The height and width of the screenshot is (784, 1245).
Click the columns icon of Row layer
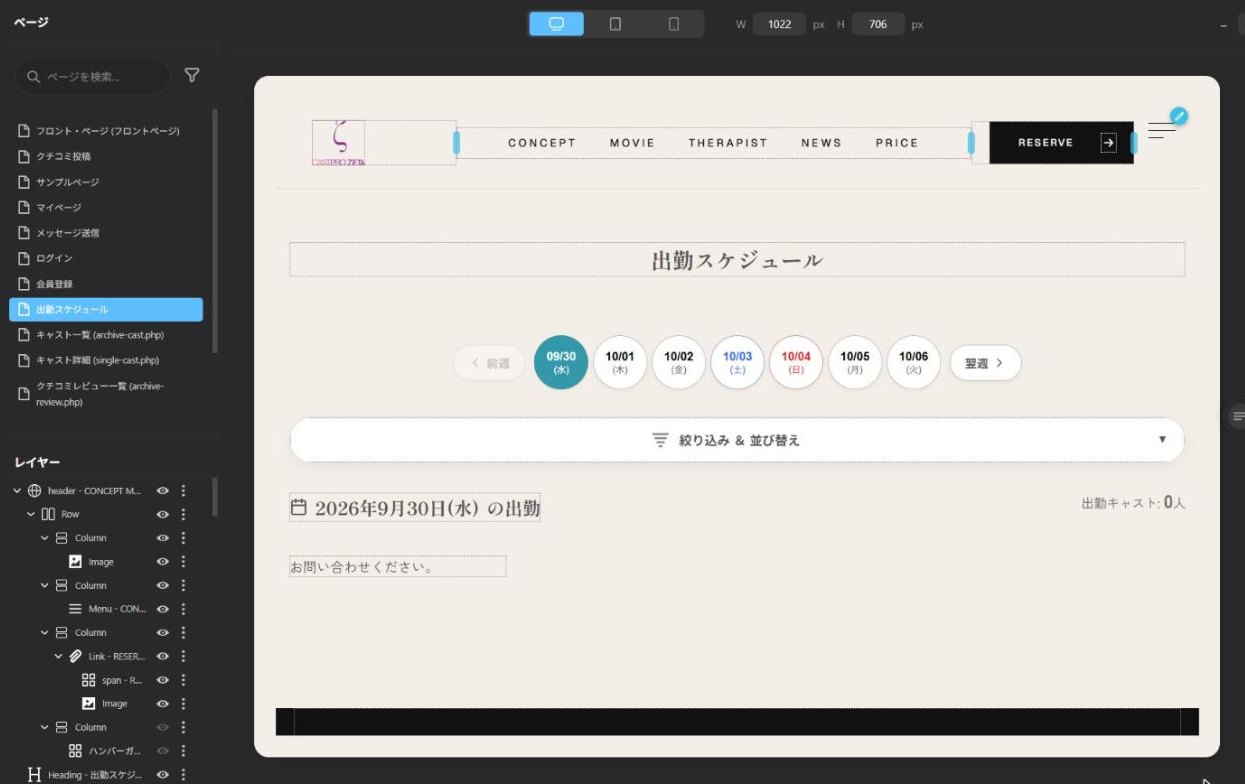click(48, 514)
